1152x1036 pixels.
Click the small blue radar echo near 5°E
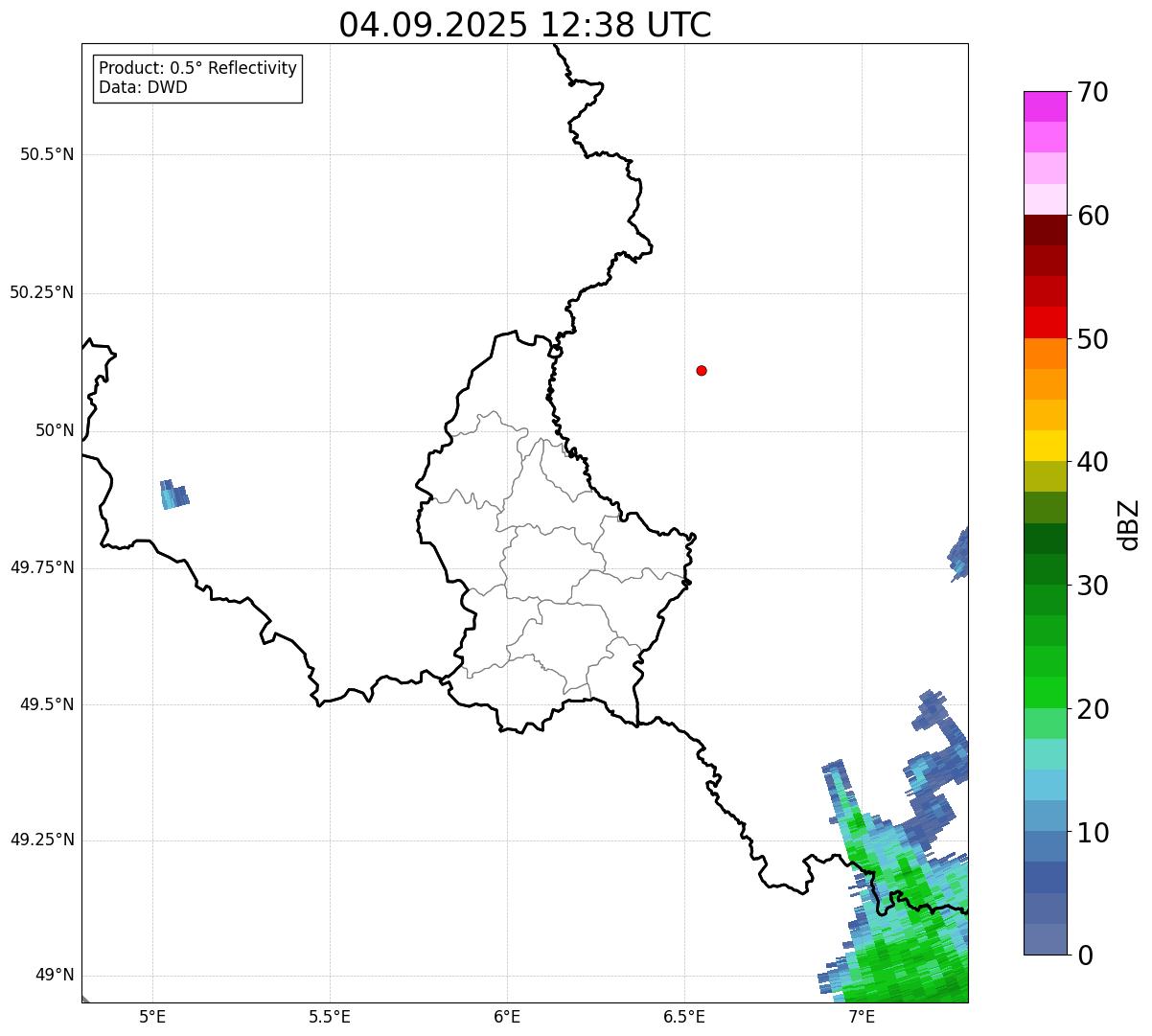(x=173, y=495)
